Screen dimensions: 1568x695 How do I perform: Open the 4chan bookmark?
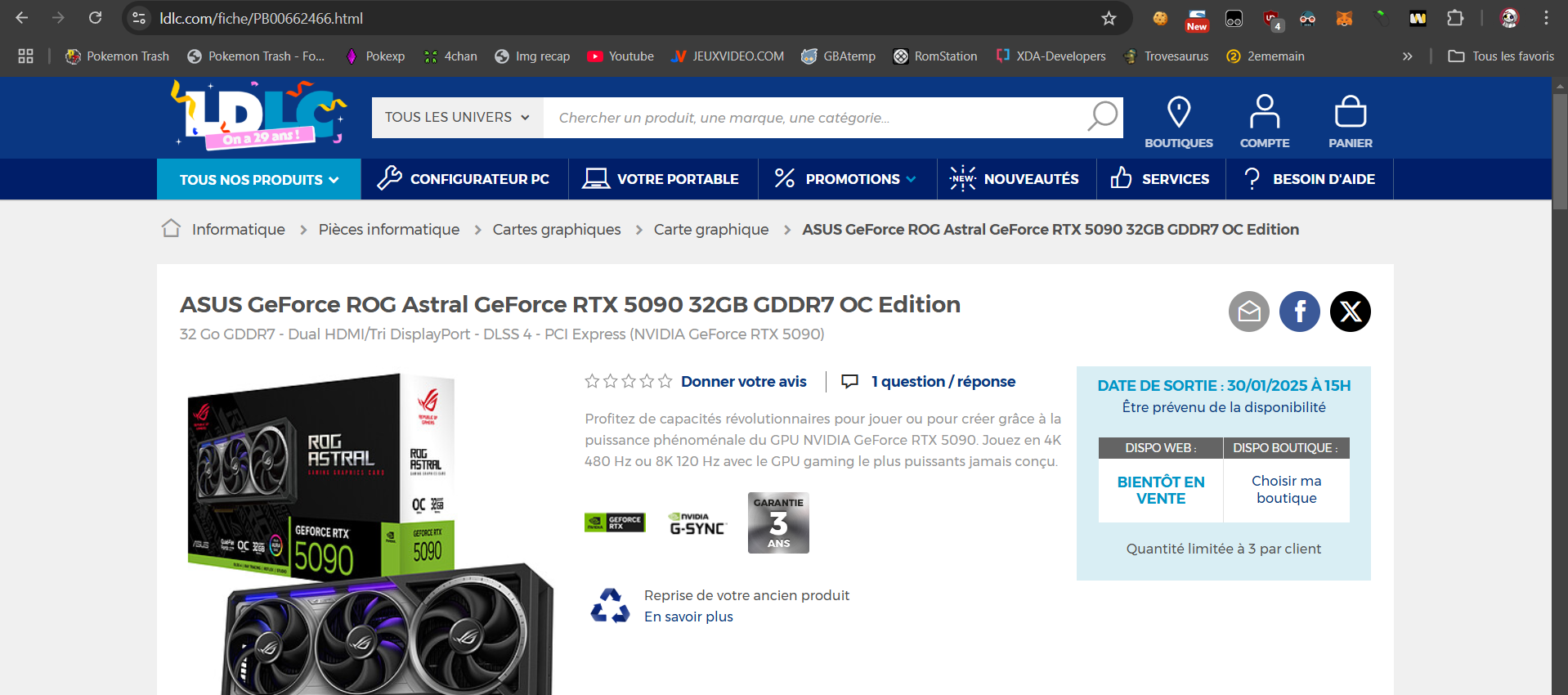[450, 56]
